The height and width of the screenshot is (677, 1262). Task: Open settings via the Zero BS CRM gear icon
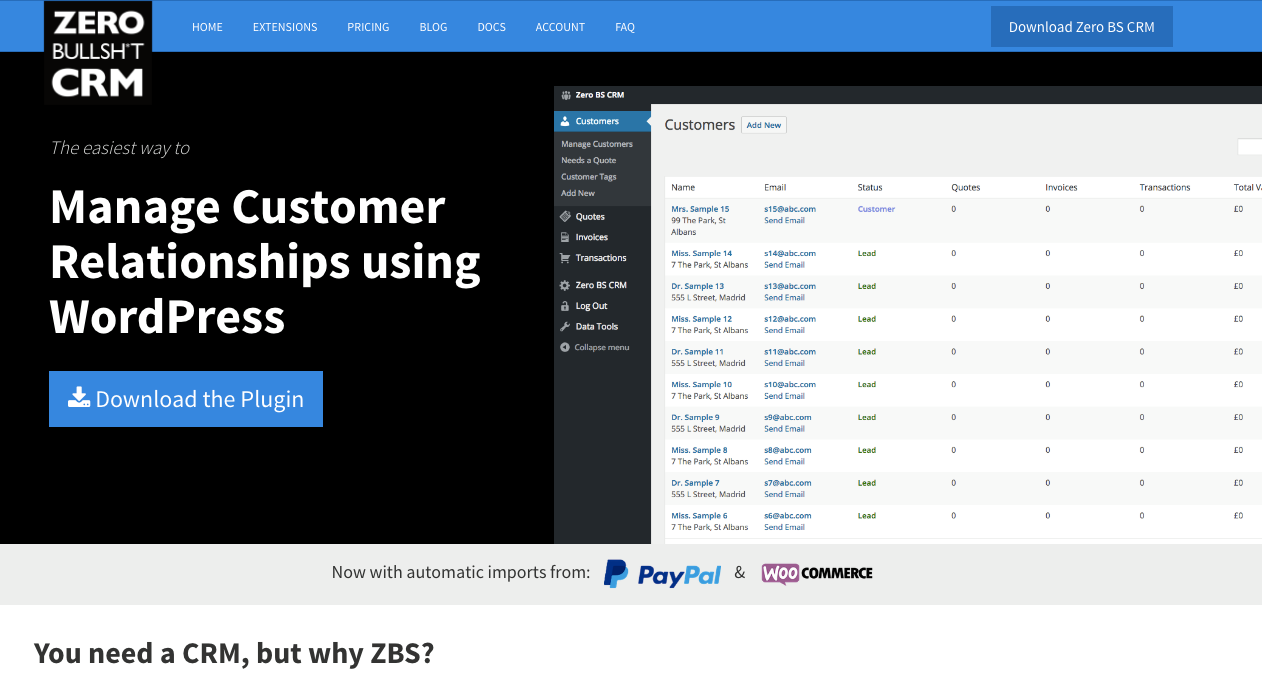point(565,284)
